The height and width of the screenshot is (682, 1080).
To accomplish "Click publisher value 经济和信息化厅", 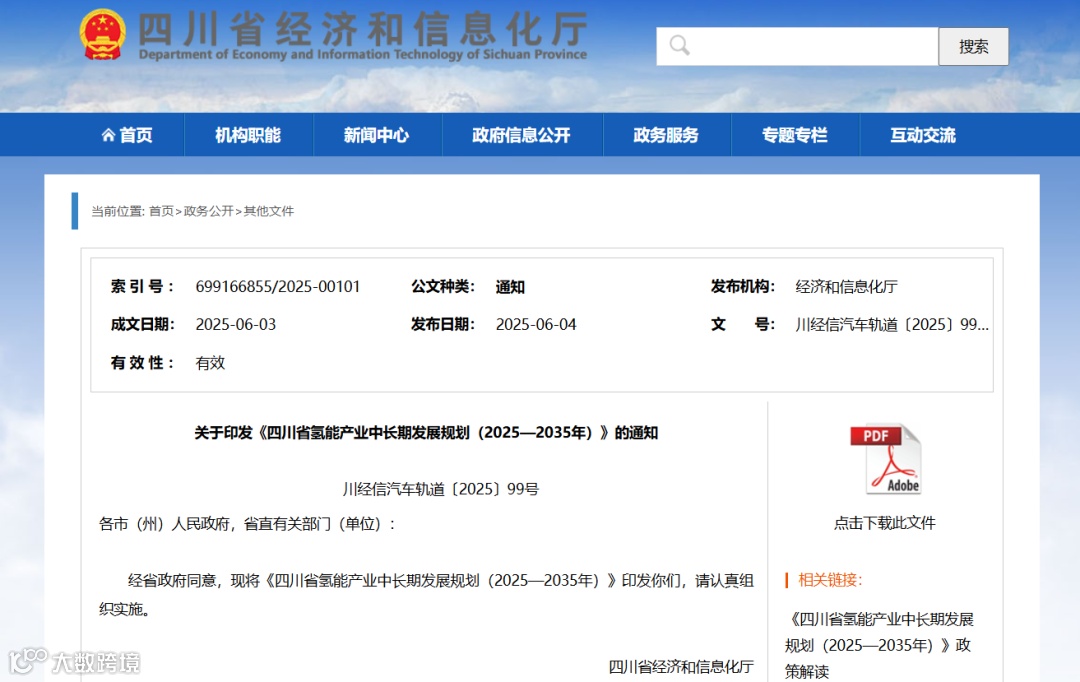I will pyautogui.click(x=847, y=287).
